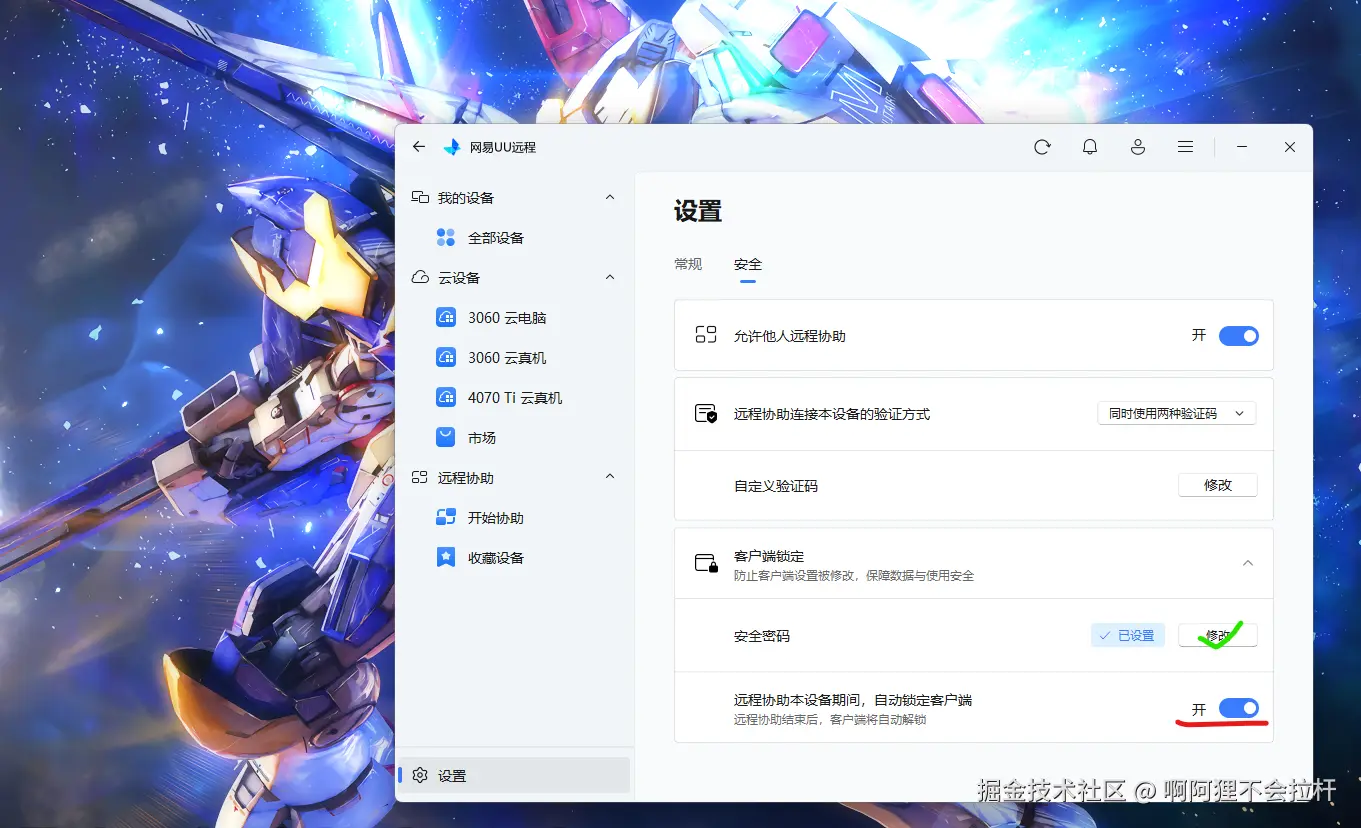Click the 云设备 cloud icon

coord(420,278)
